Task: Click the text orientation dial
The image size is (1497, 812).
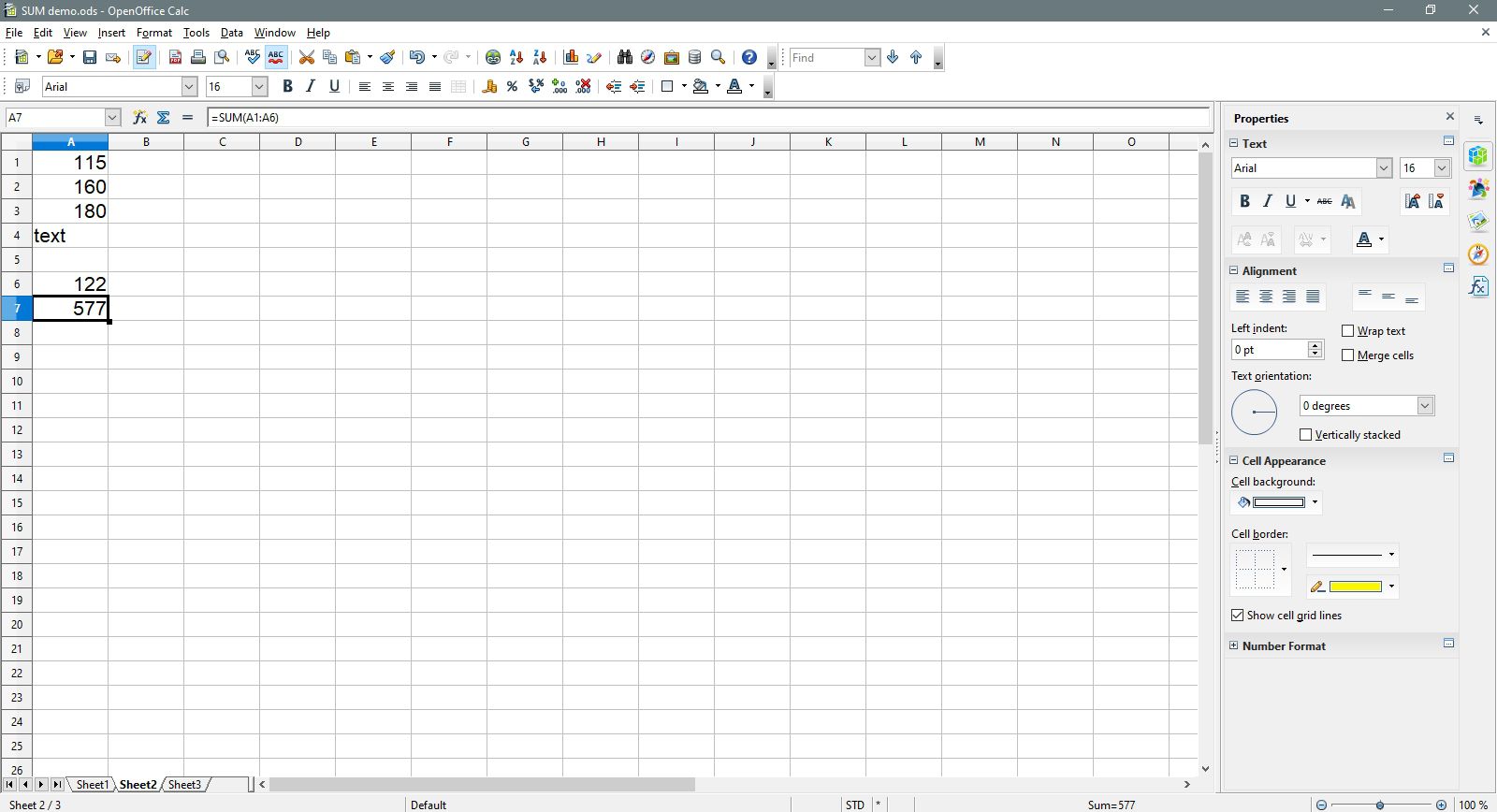Action: click(1254, 413)
